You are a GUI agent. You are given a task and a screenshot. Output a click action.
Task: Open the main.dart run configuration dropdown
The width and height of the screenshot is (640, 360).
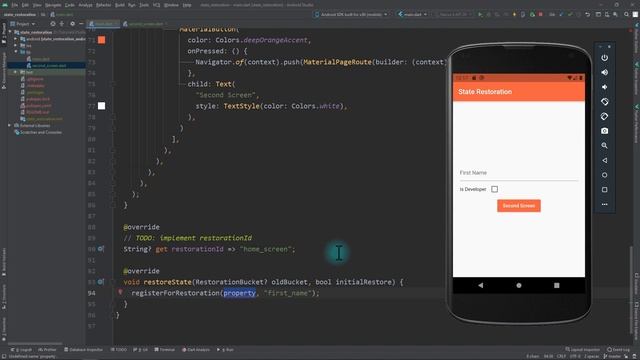click(412, 14)
